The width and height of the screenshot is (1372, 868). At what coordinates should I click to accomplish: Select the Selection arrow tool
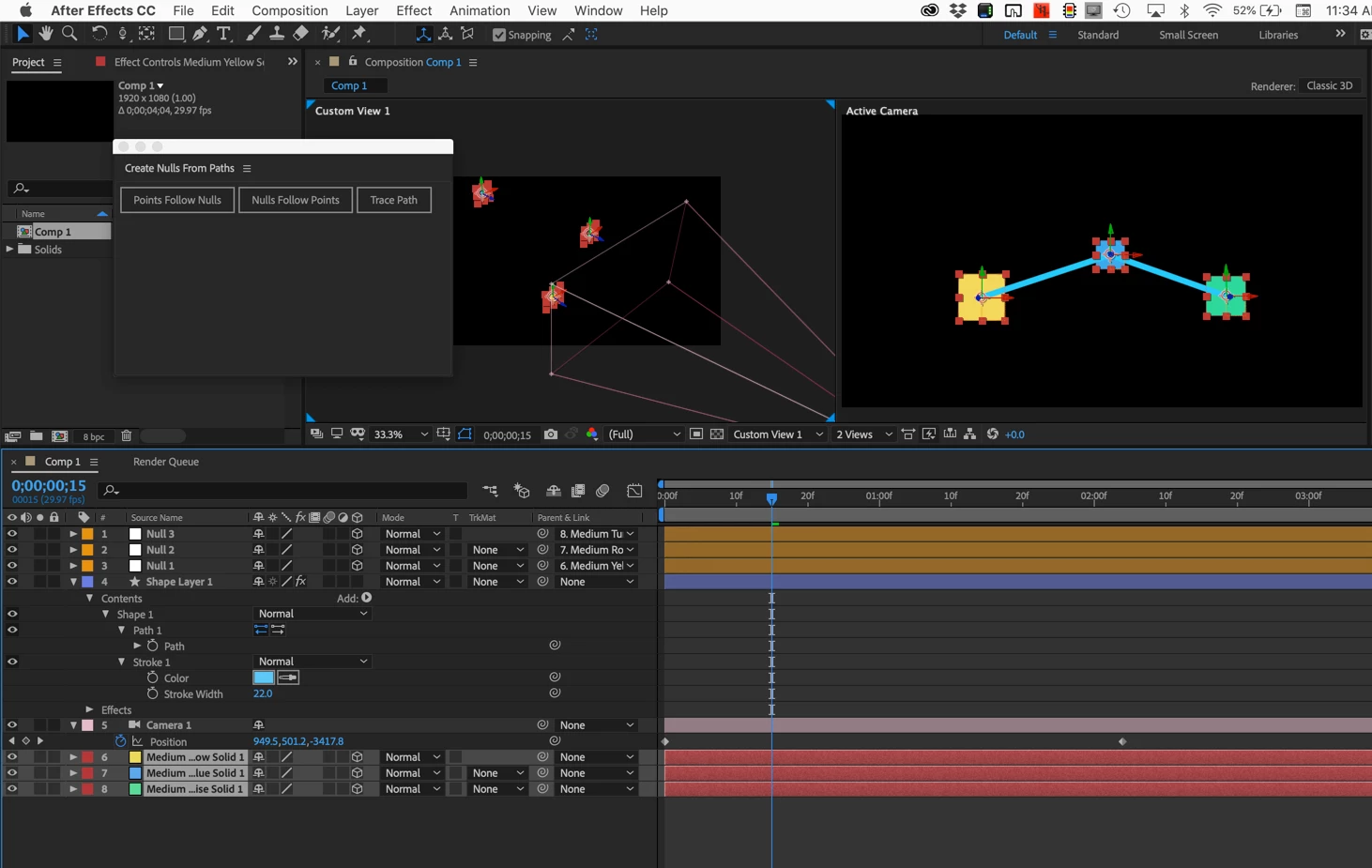[x=23, y=34]
